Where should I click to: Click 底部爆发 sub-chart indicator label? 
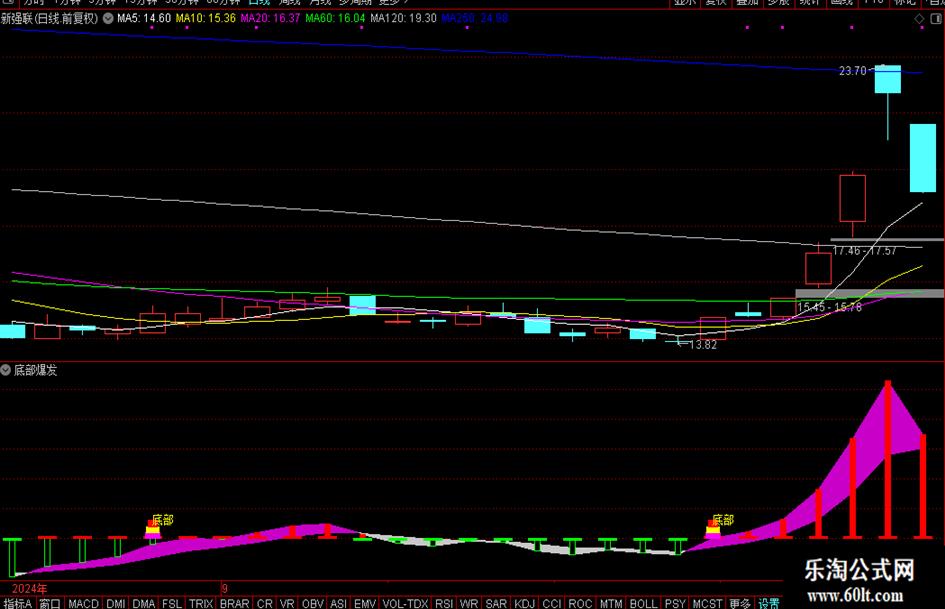[36, 370]
